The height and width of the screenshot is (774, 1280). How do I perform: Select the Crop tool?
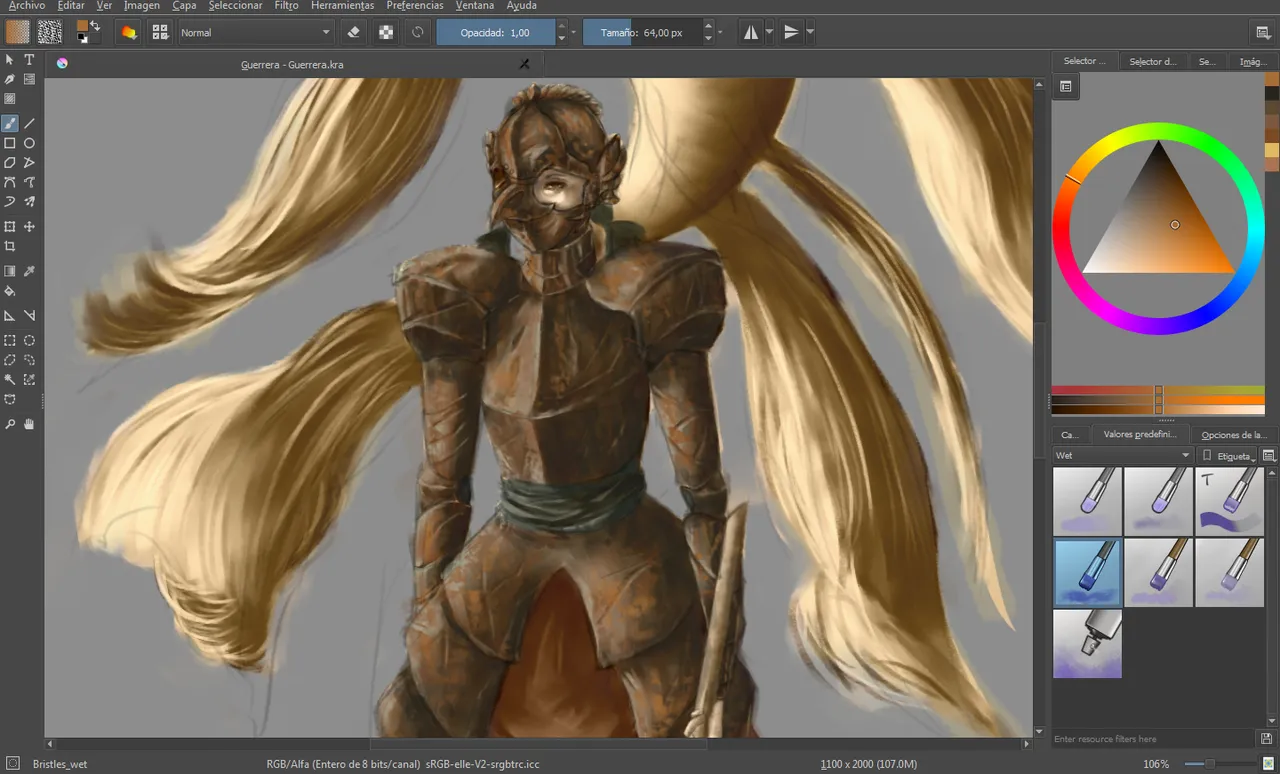(x=10, y=246)
